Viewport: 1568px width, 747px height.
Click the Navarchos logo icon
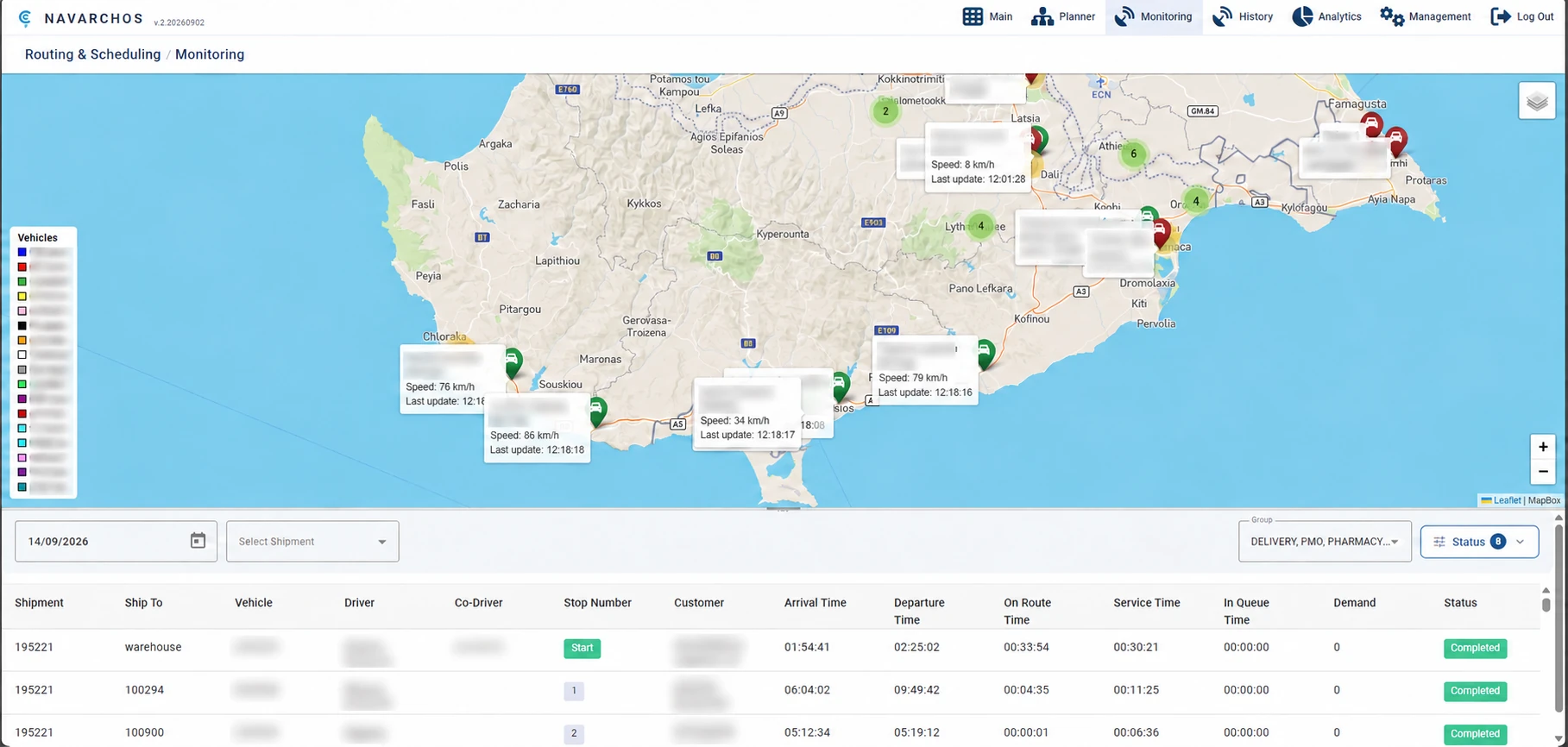tap(25, 18)
